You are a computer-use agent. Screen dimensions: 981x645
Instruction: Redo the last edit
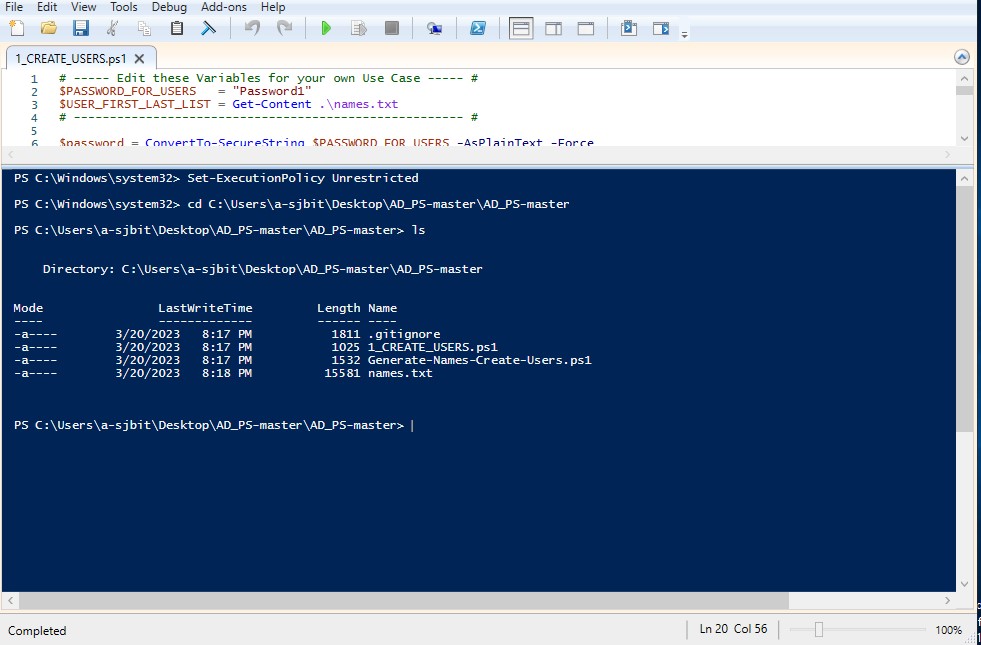[x=285, y=28]
